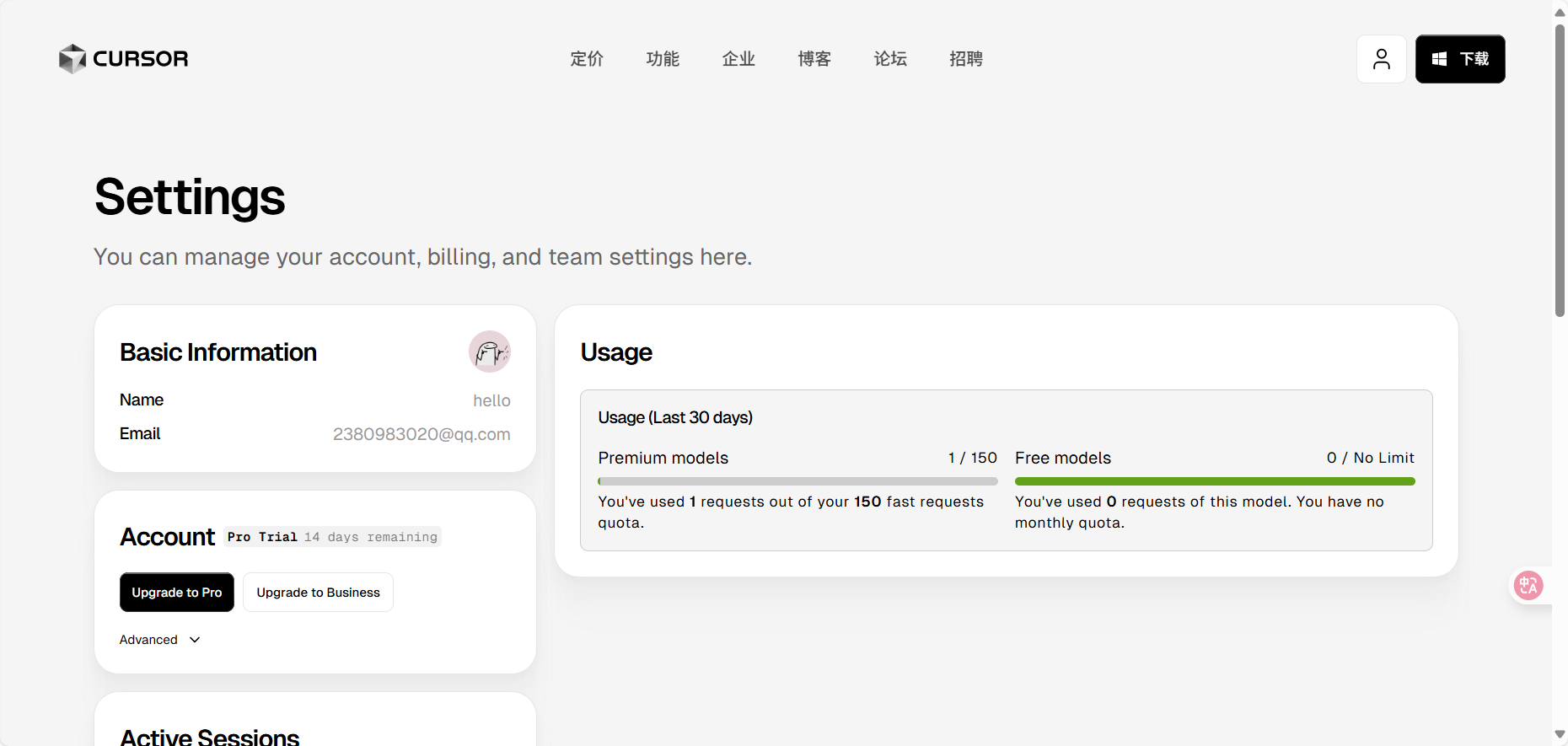Click the scrollbar down arrow
This screenshot has width=1568, height=746.
[1560, 735]
